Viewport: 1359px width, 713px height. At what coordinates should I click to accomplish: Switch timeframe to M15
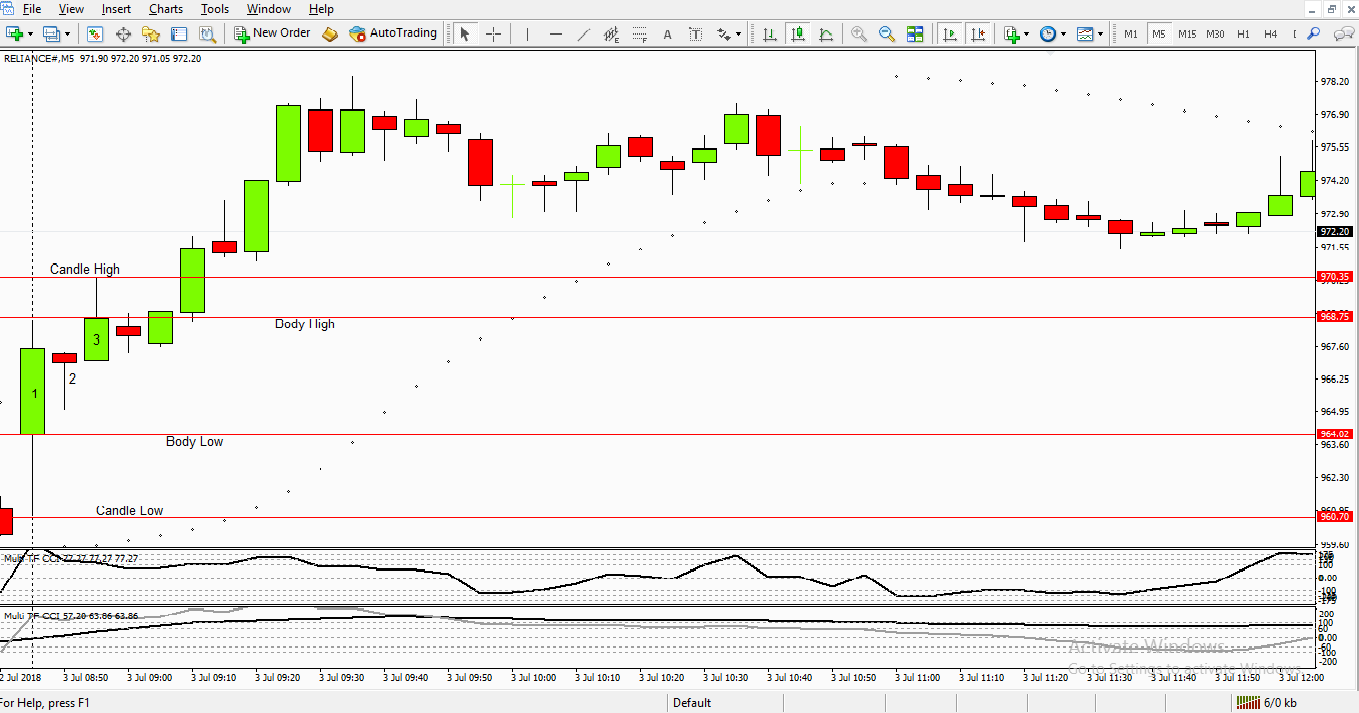[x=1187, y=34]
